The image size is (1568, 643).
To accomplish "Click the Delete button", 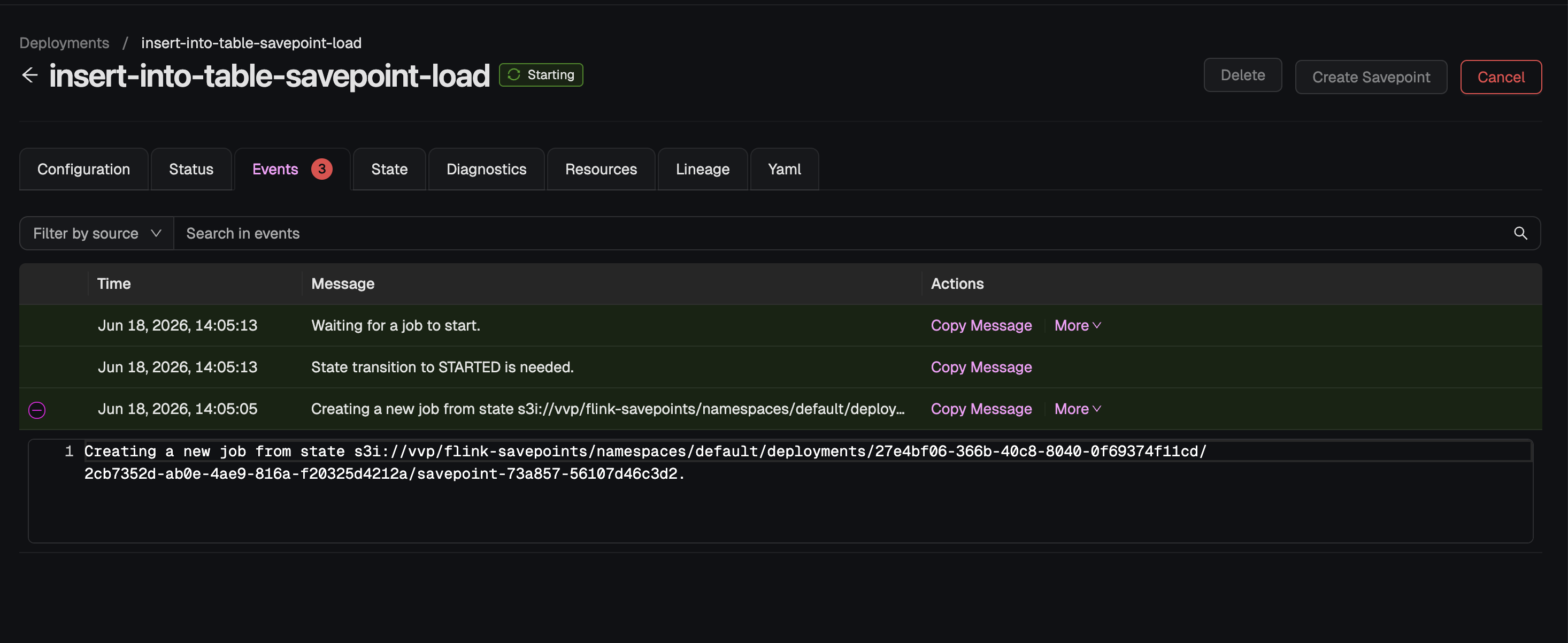I will tap(1242, 75).
